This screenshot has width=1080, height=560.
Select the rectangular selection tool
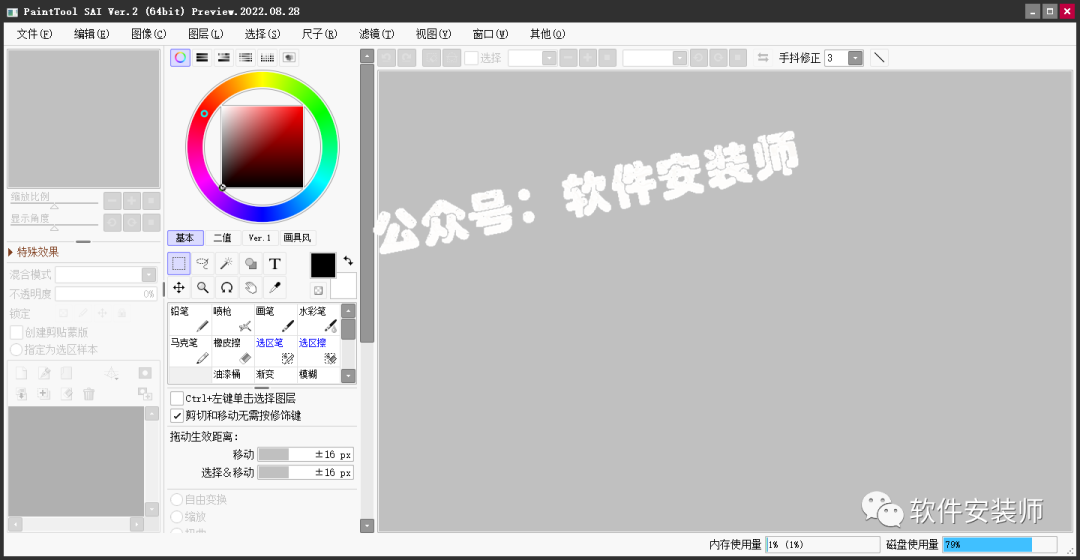(178, 263)
